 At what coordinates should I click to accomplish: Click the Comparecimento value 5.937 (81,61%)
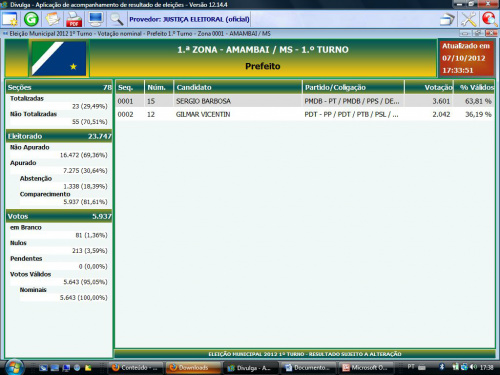[x=85, y=202]
